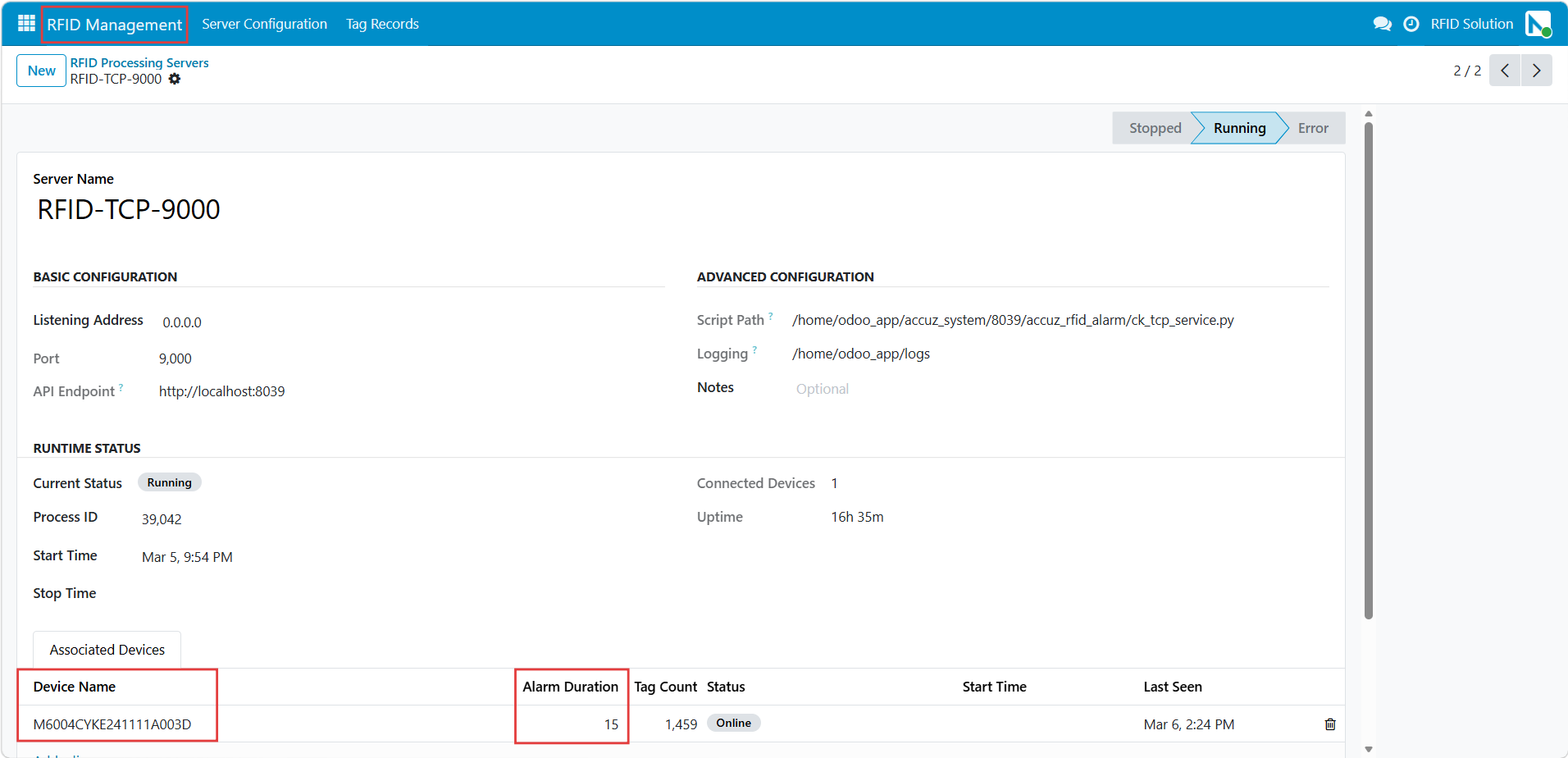The width and height of the screenshot is (1568, 758).
Task: Set status to Error
Action: pos(1313,128)
